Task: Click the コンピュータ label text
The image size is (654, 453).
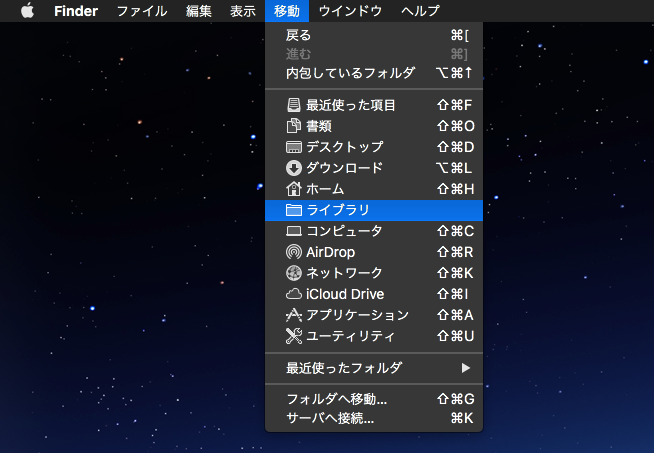Action: tap(345, 231)
